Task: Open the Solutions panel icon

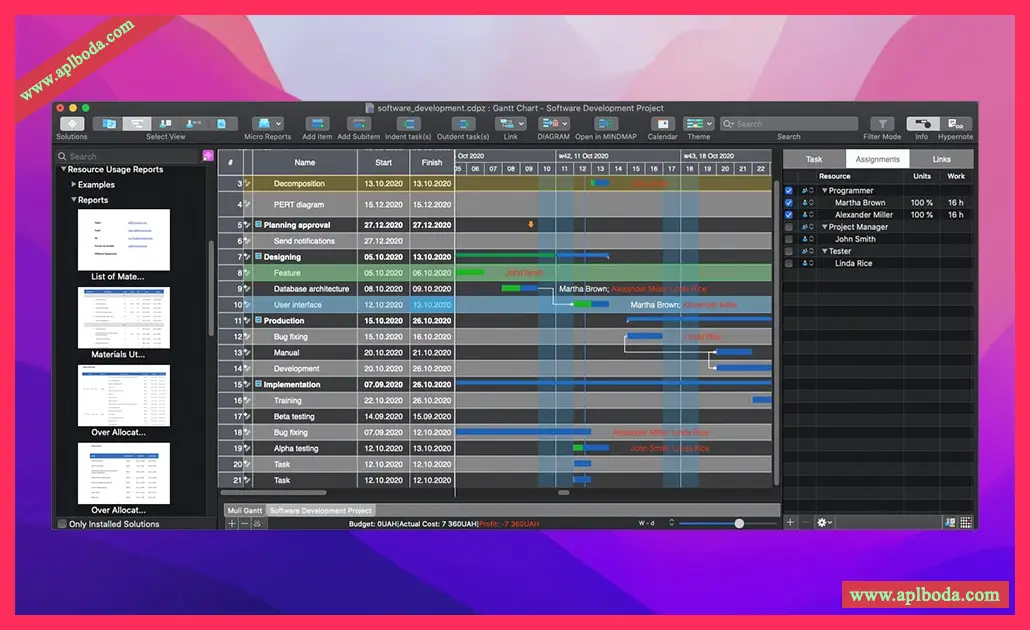Action: [x=72, y=124]
